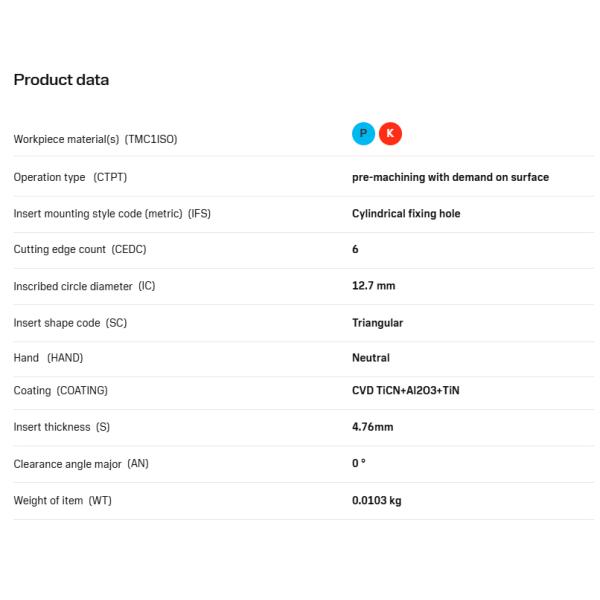
Task: Click the Operation type (CTPT) label
Action: (x=70, y=177)
